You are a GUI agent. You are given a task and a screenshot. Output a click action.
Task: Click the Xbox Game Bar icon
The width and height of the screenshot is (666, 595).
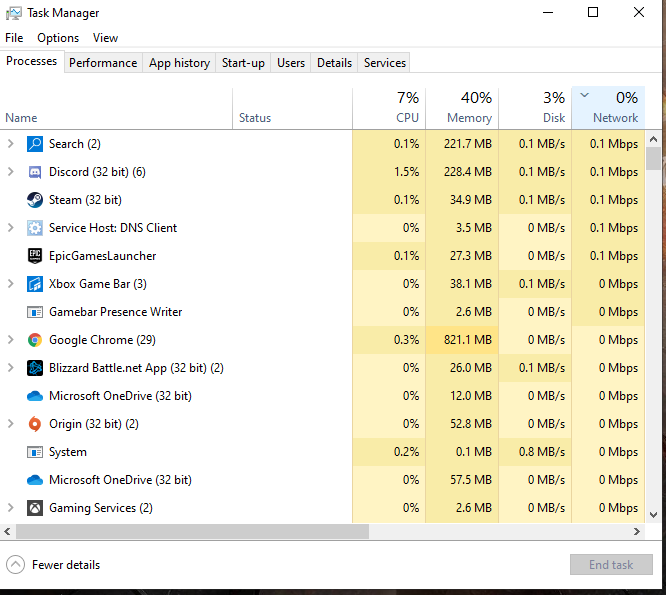(35, 284)
